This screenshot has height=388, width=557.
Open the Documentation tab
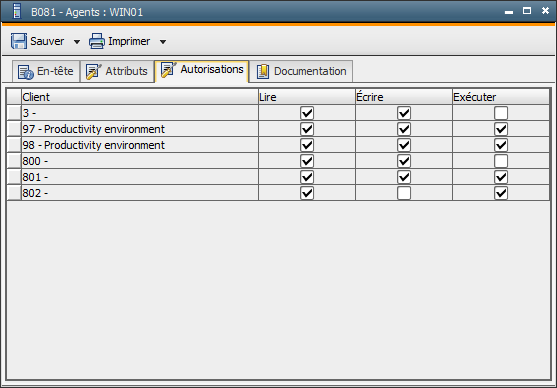coord(301,71)
